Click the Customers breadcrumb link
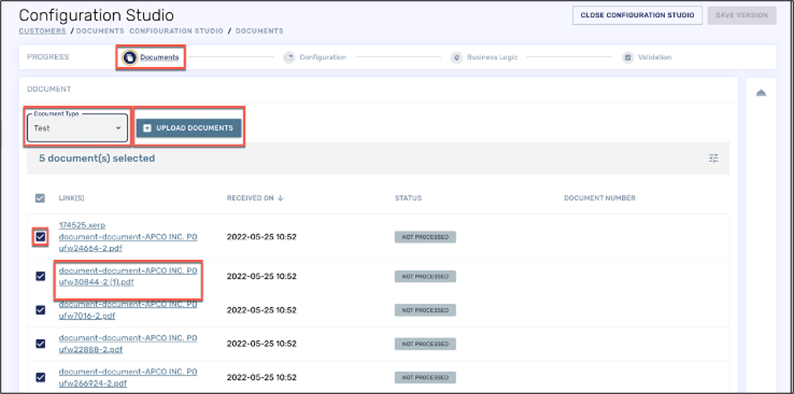This screenshot has height=394, width=794. pyautogui.click(x=43, y=31)
